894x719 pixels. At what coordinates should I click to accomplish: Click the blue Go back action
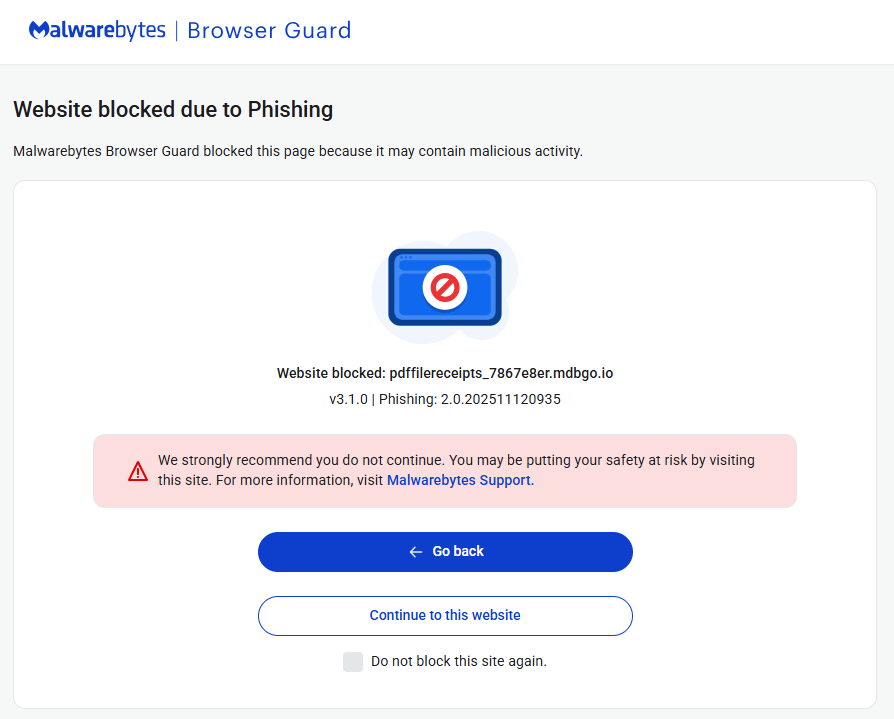click(x=445, y=551)
